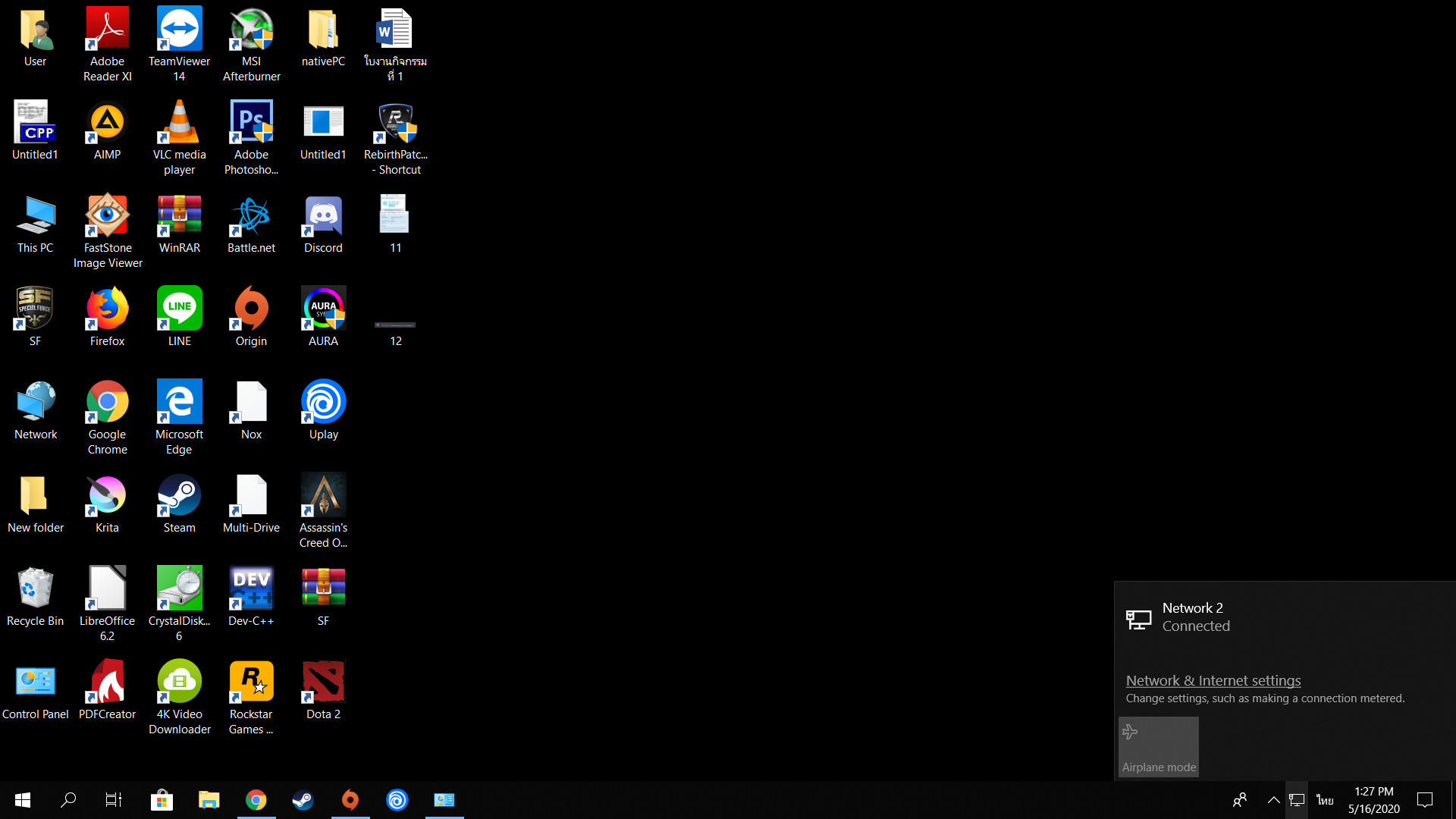The image size is (1456, 819).
Task: Open Task View on taskbar
Action: click(x=114, y=800)
